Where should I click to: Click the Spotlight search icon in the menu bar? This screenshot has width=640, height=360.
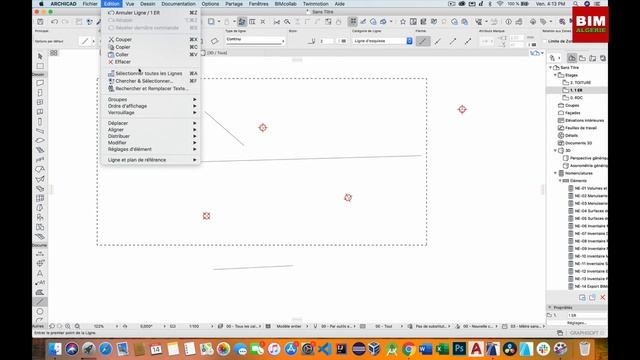(576, 4)
